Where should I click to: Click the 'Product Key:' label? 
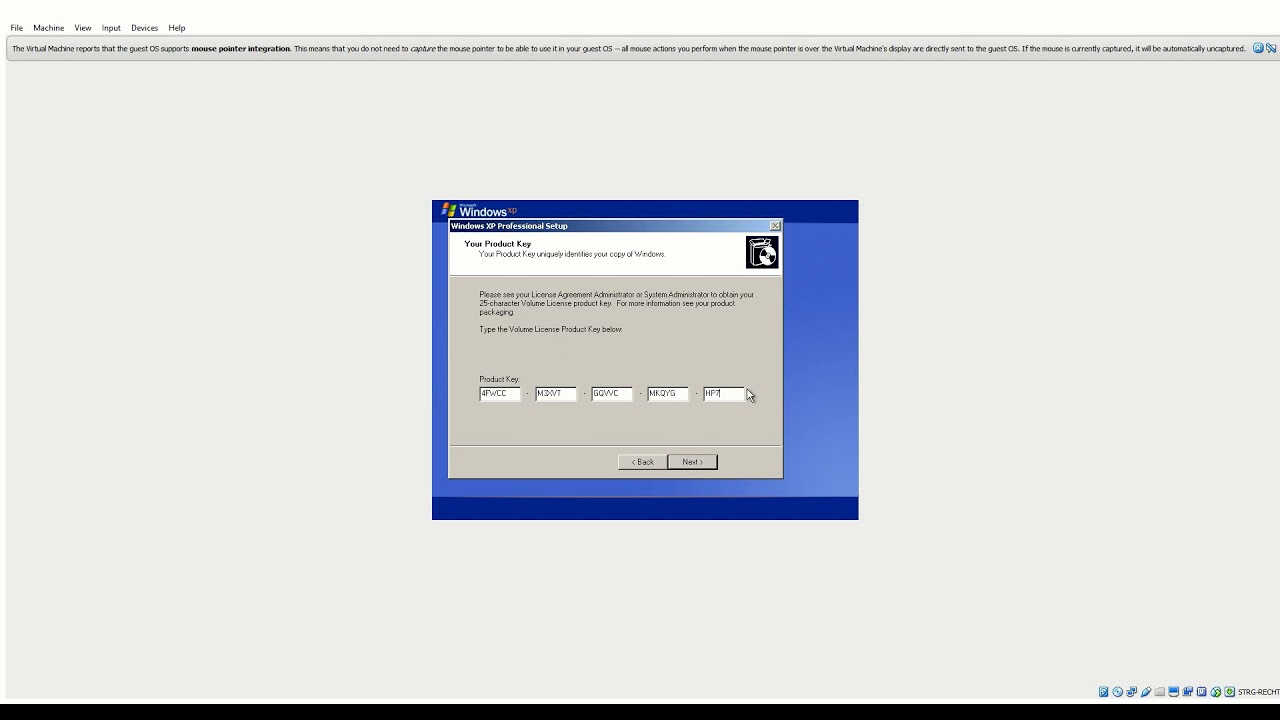coord(499,379)
